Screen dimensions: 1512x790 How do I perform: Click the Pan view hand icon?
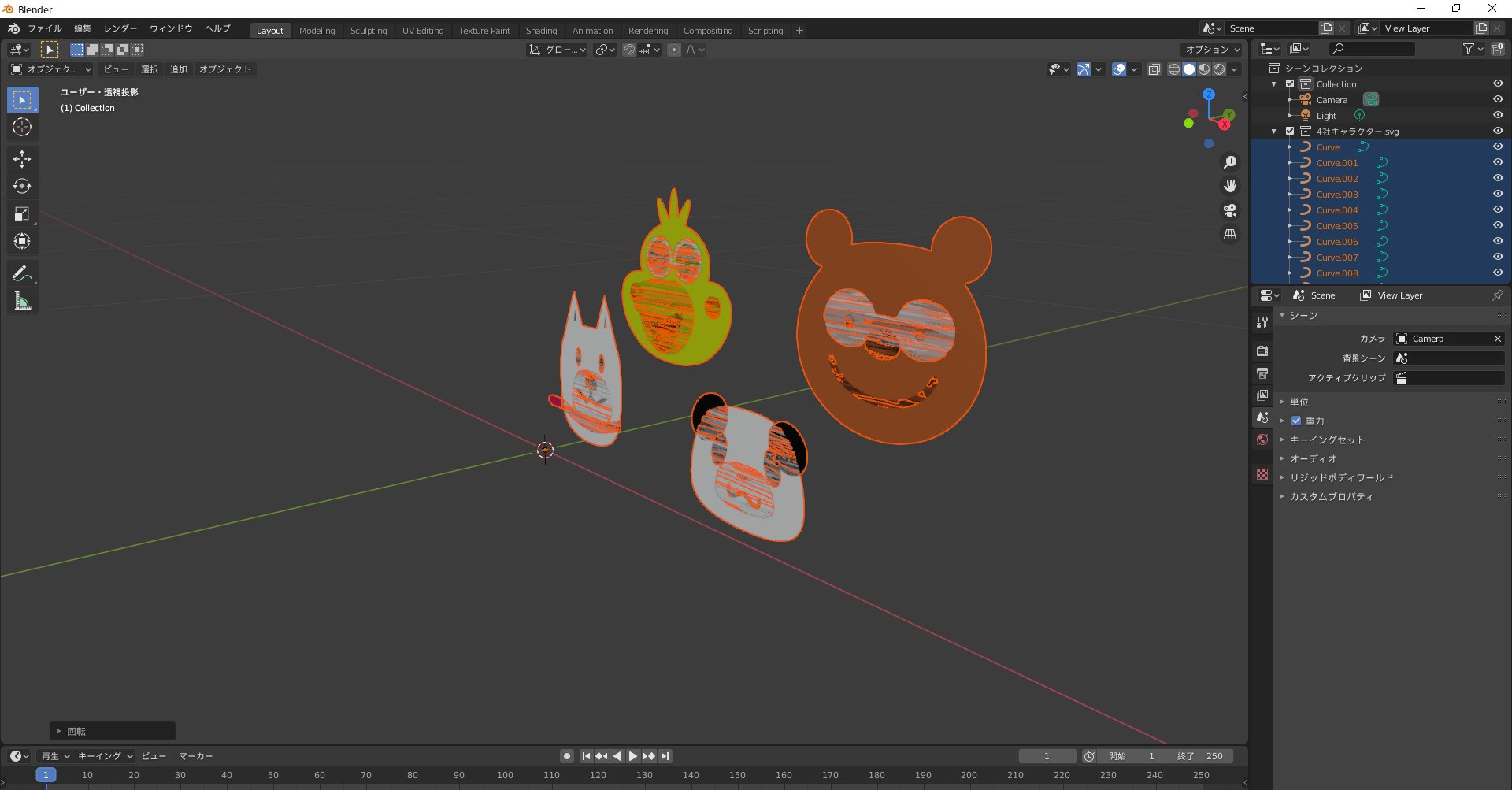pos(1230,186)
